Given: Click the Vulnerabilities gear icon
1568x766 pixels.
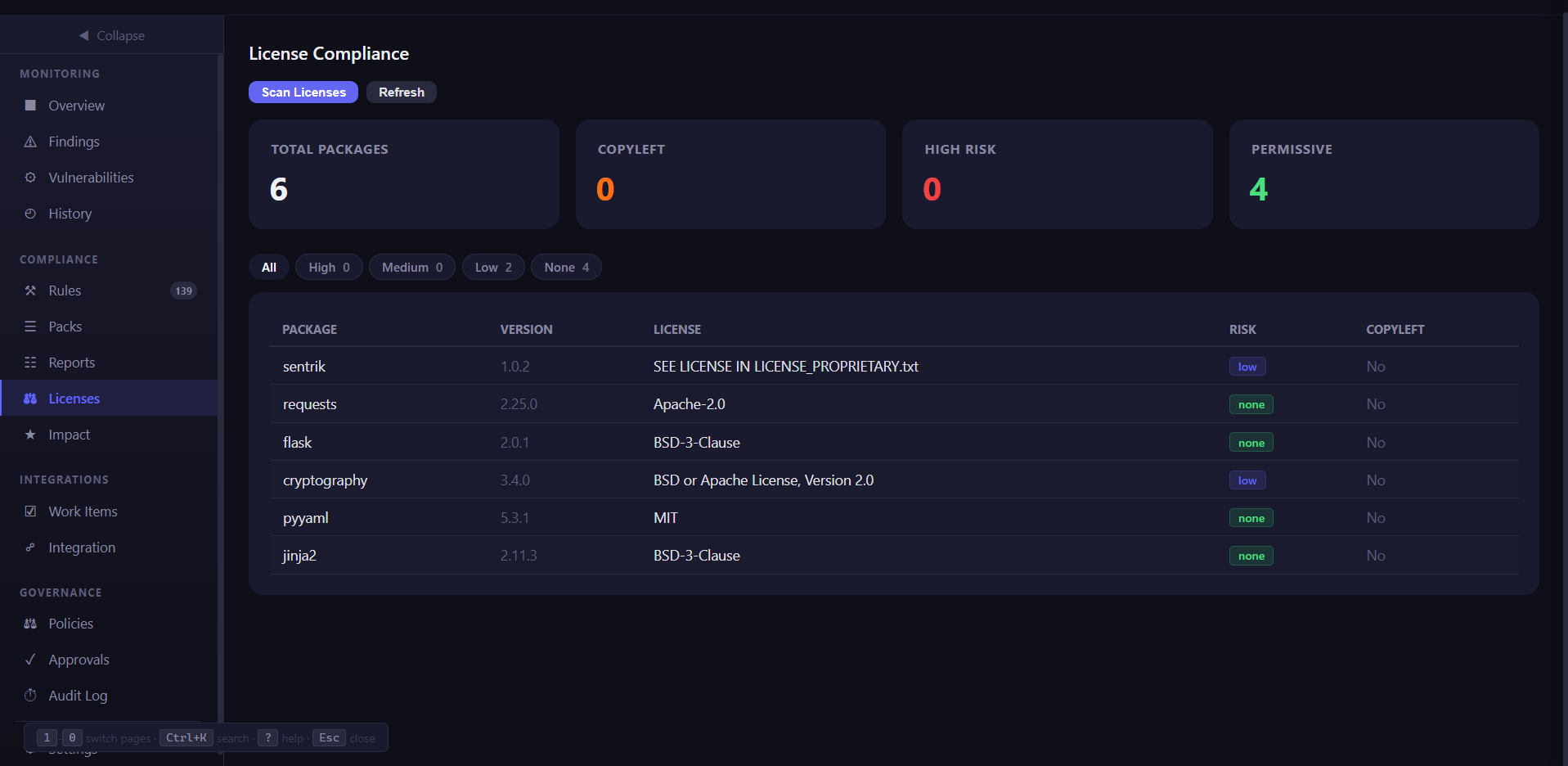Looking at the screenshot, I should 30,178.
